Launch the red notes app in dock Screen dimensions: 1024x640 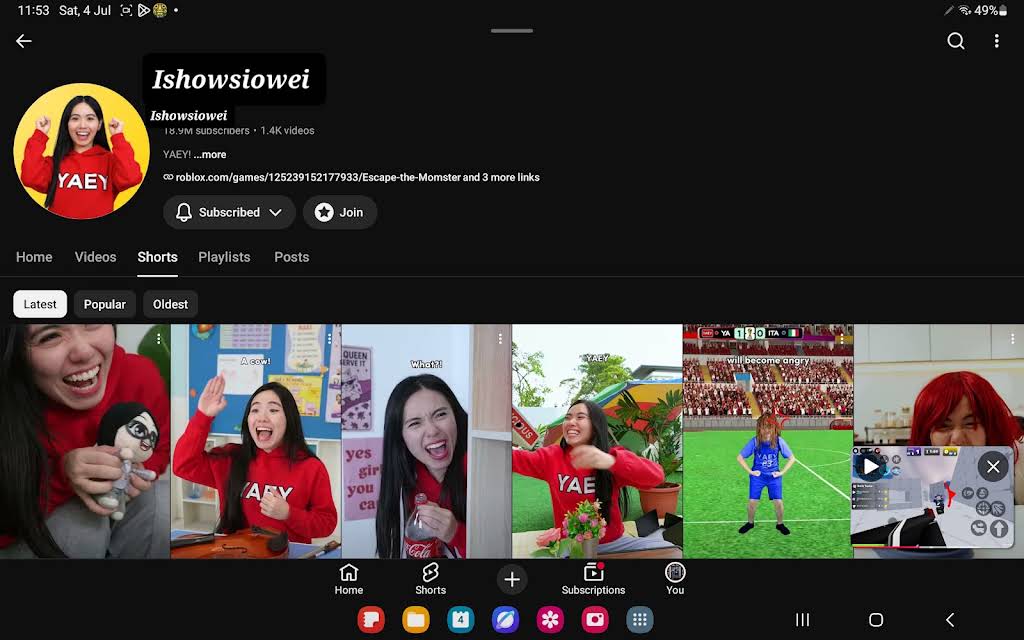pyautogui.click(x=371, y=620)
